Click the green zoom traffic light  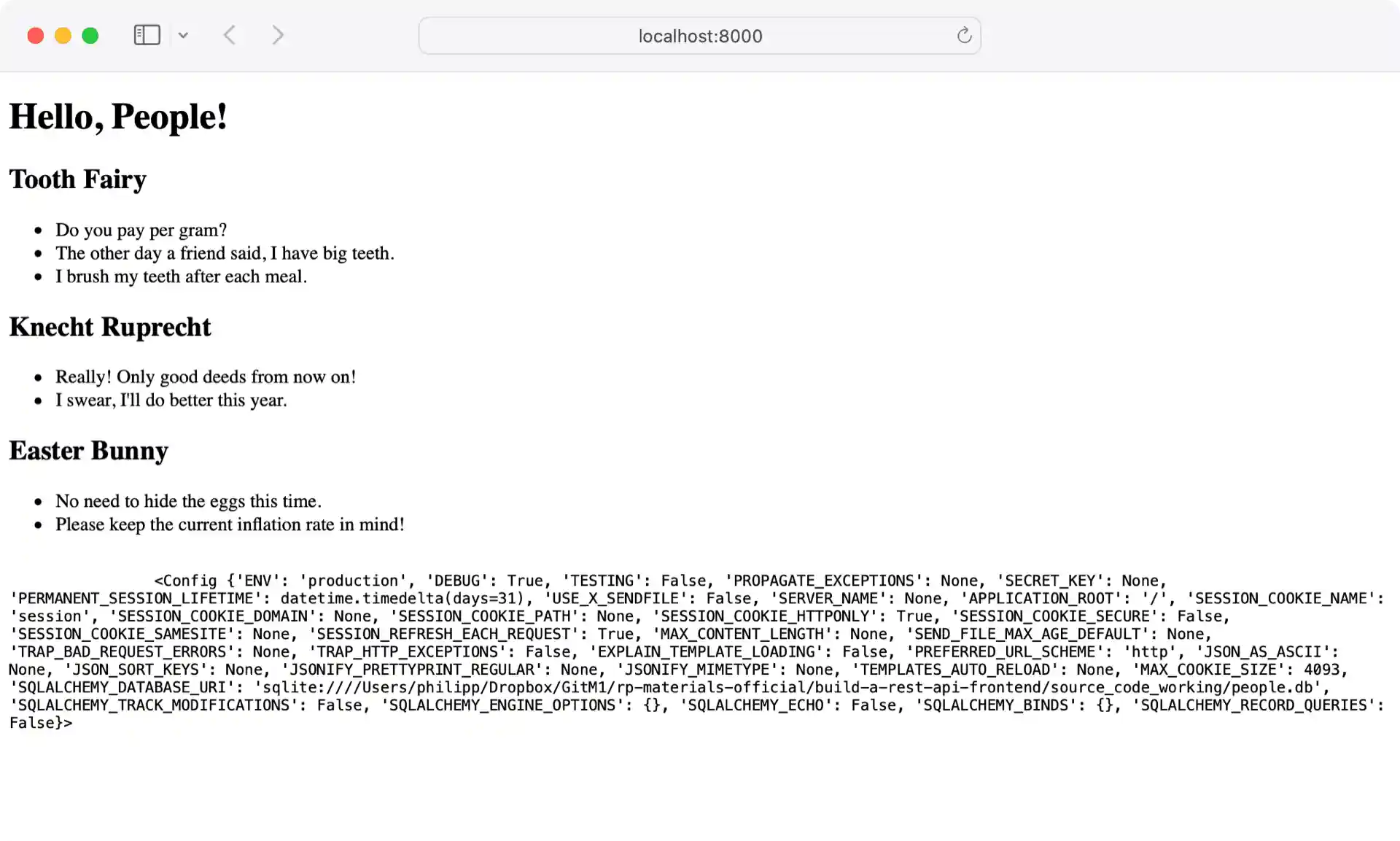90,34
